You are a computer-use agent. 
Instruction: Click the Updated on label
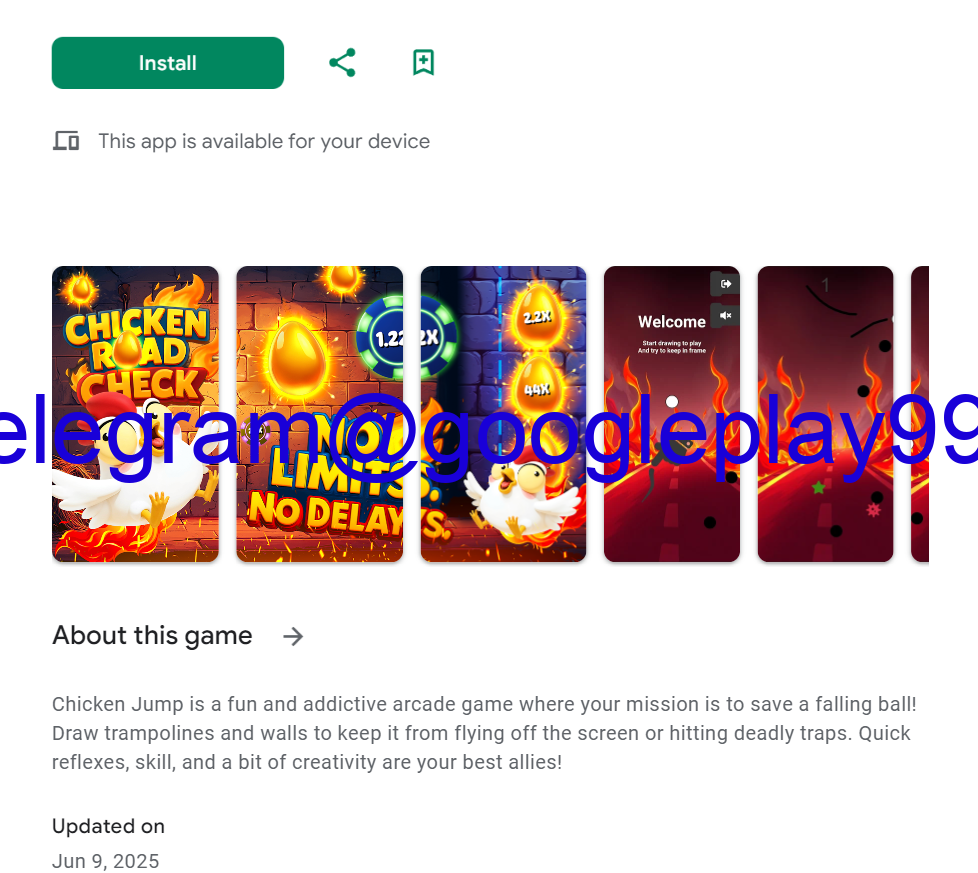[x=109, y=826]
